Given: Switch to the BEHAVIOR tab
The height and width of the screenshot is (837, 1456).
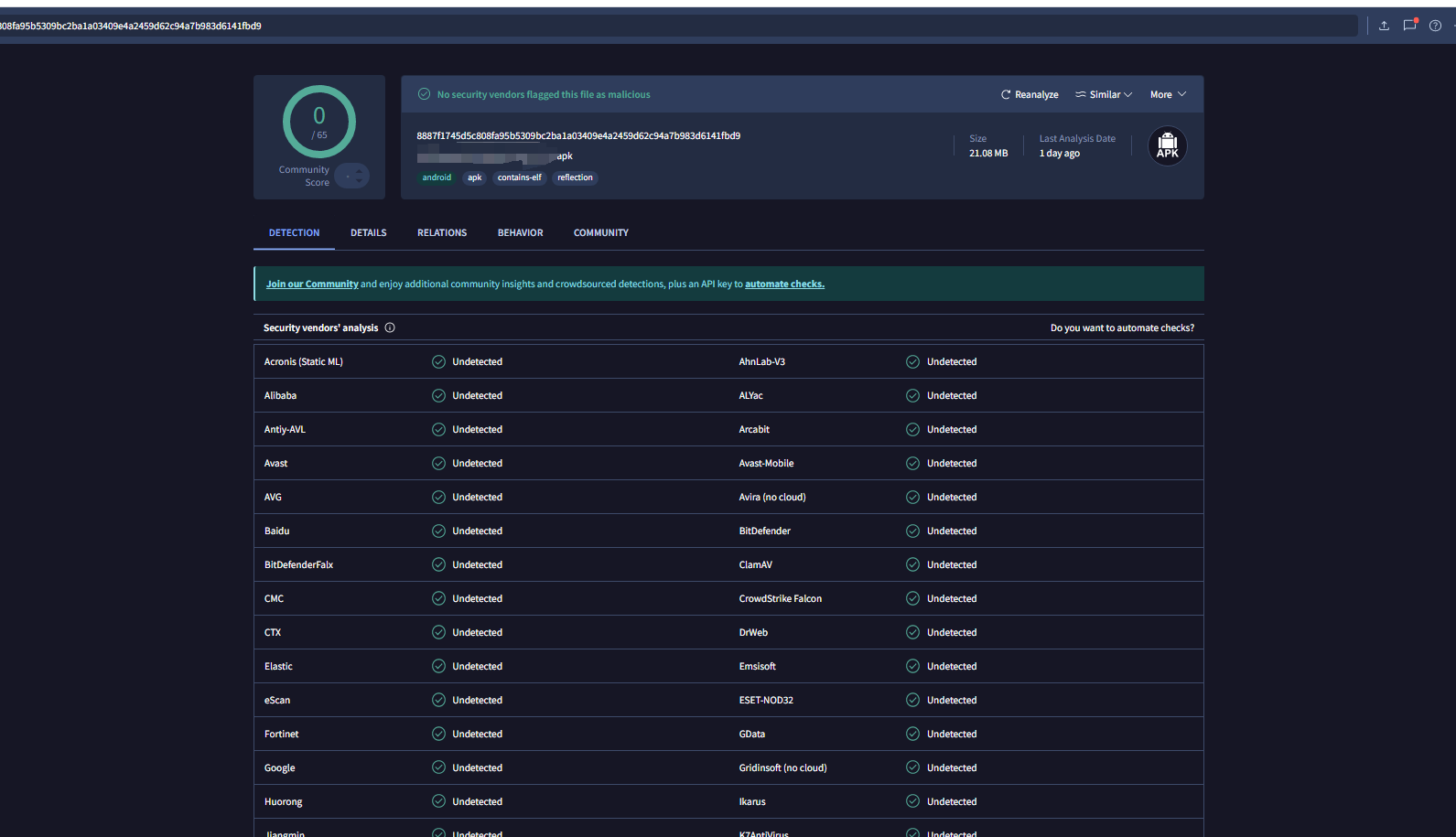Looking at the screenshot, I should [521, 232].
